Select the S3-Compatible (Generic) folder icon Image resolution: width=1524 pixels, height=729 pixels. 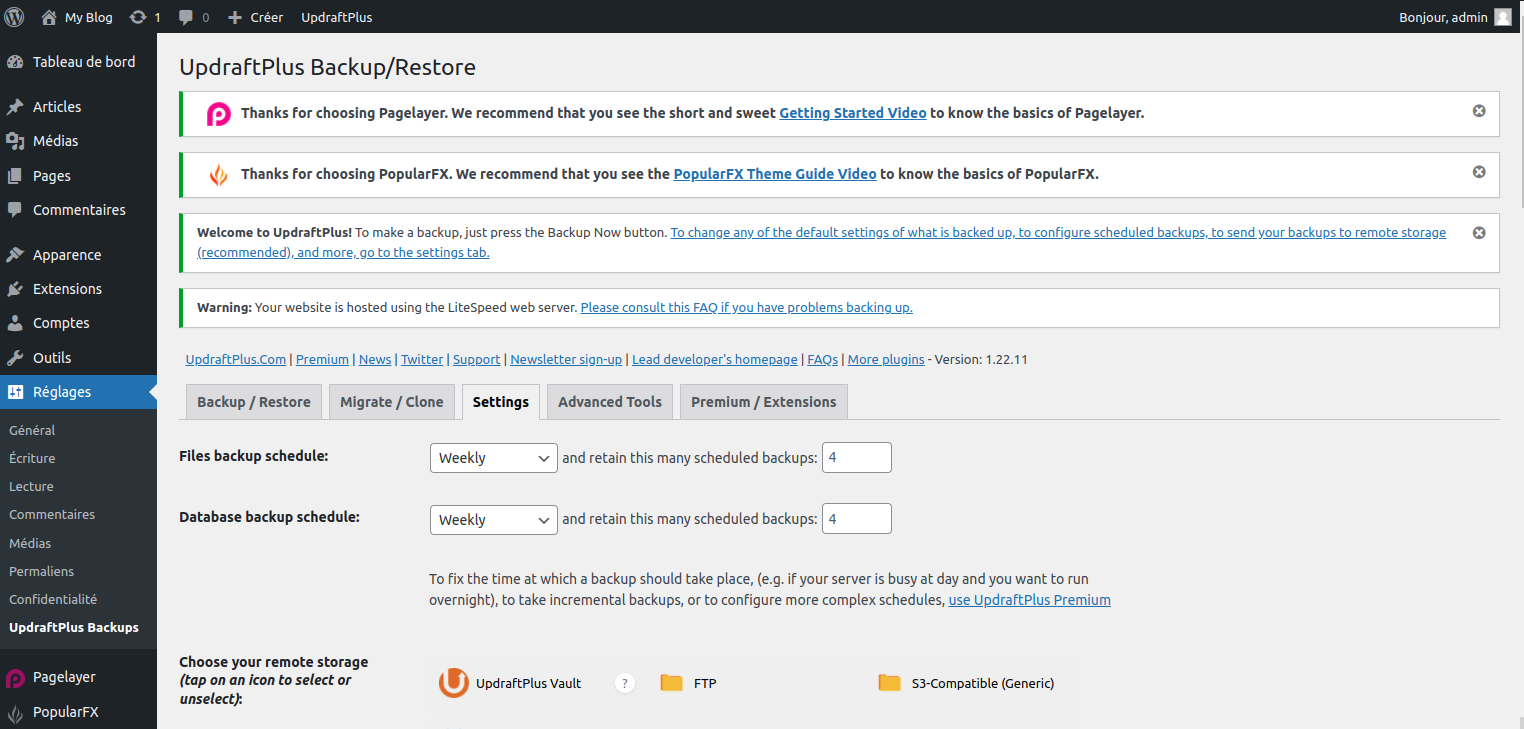tap(889, 683)
